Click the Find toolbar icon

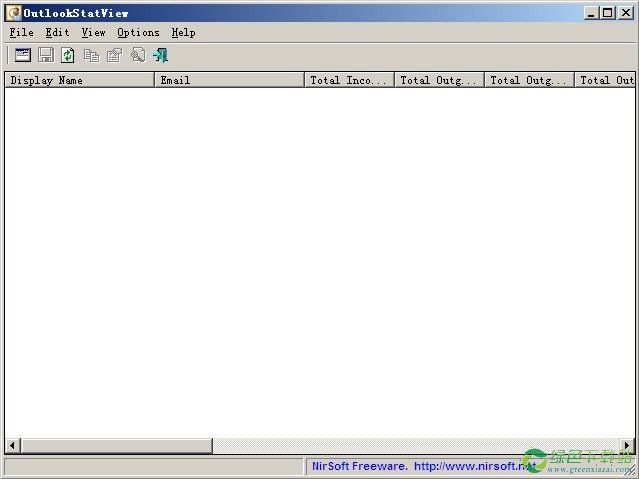tap(137, 56)
